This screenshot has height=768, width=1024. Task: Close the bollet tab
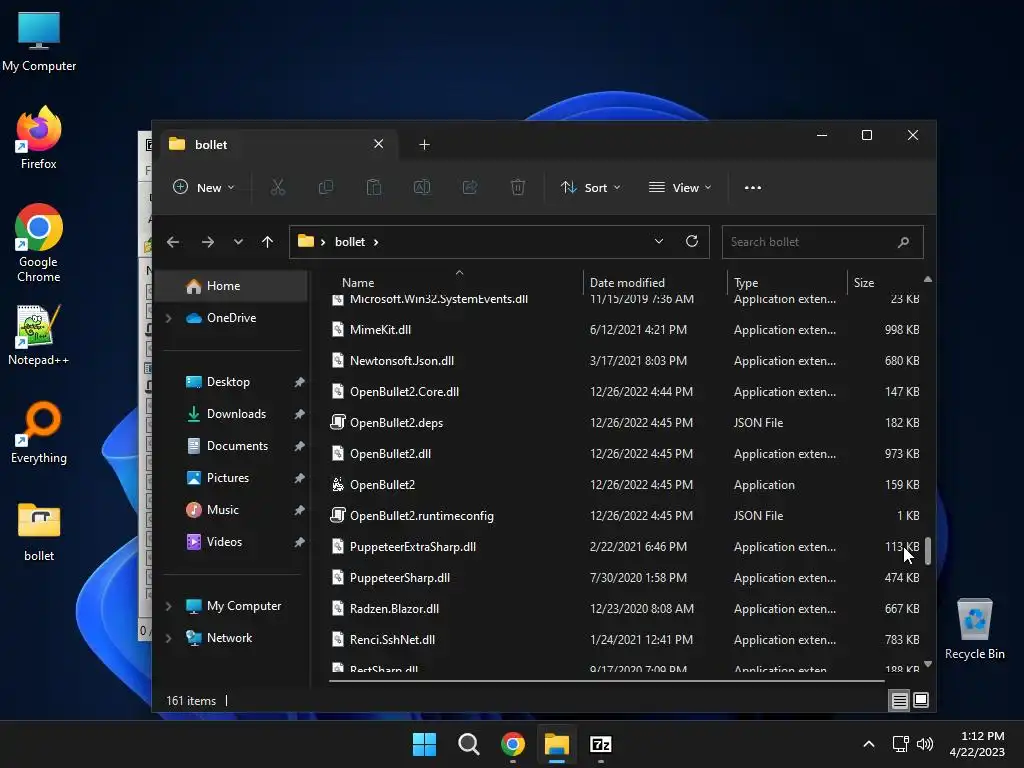pos(378,144)
